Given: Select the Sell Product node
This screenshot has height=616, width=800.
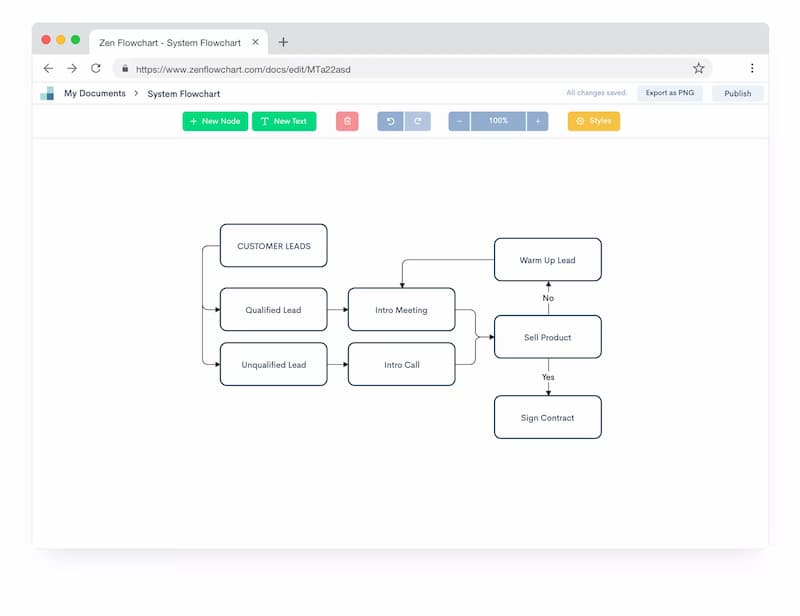Looking at the screenshot, I should pos(547,337).
